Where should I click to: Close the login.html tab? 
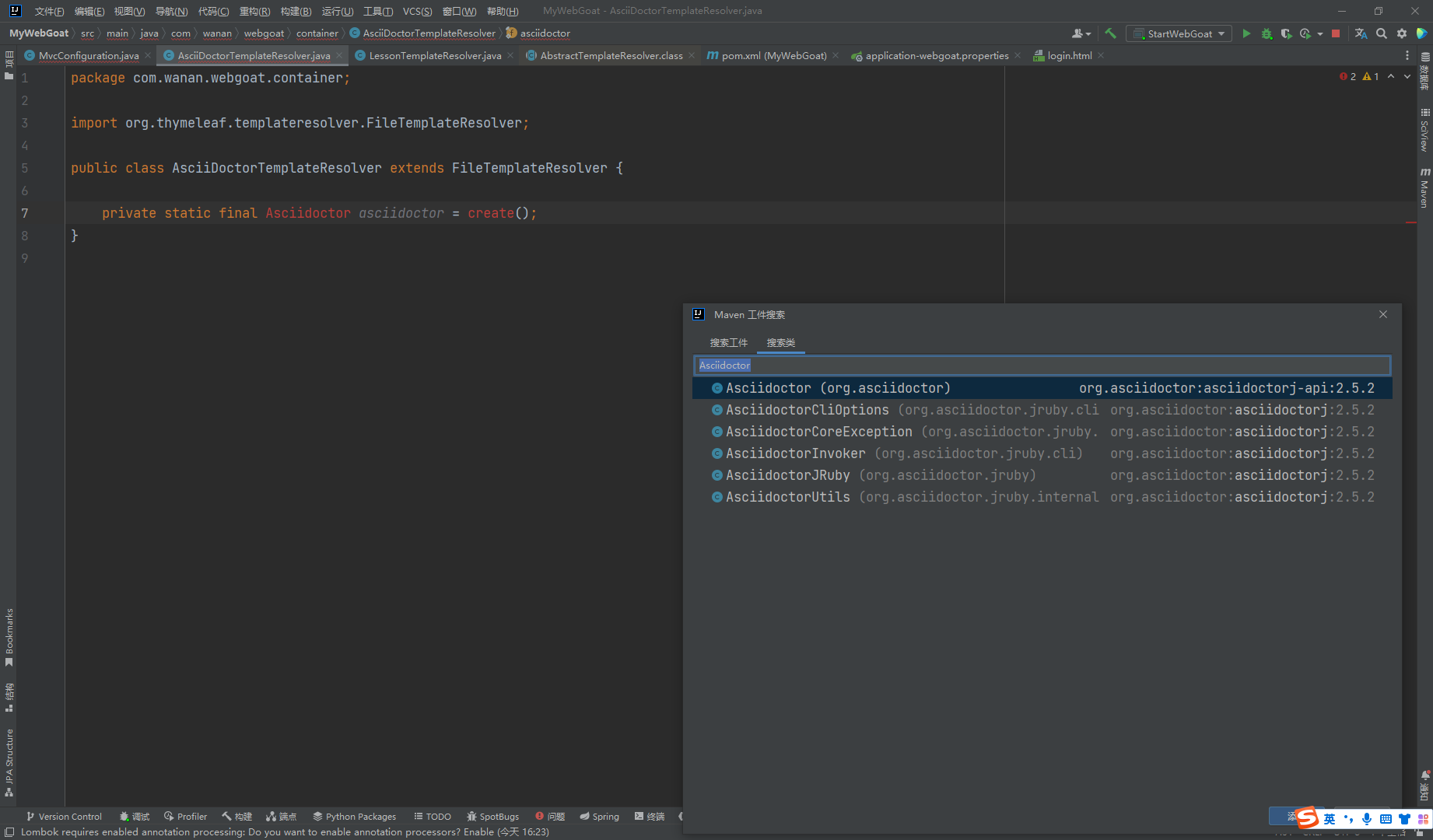[1101, 55]
